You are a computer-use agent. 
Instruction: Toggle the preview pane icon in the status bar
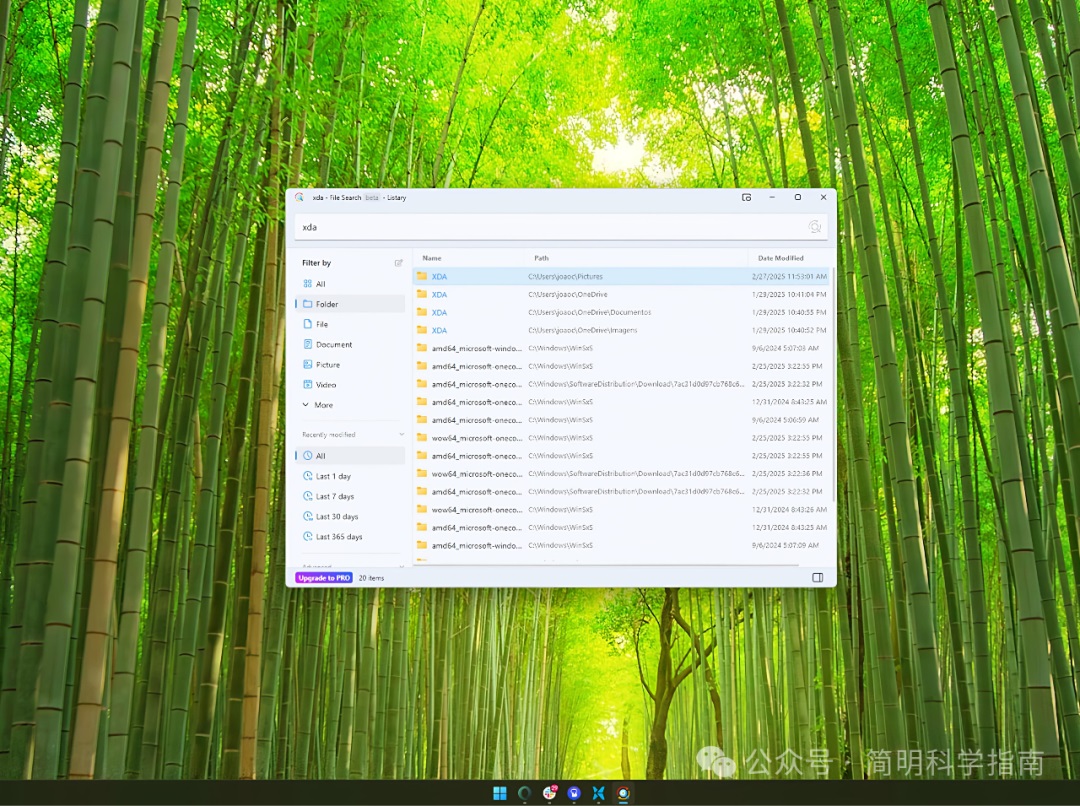[817, 578]
